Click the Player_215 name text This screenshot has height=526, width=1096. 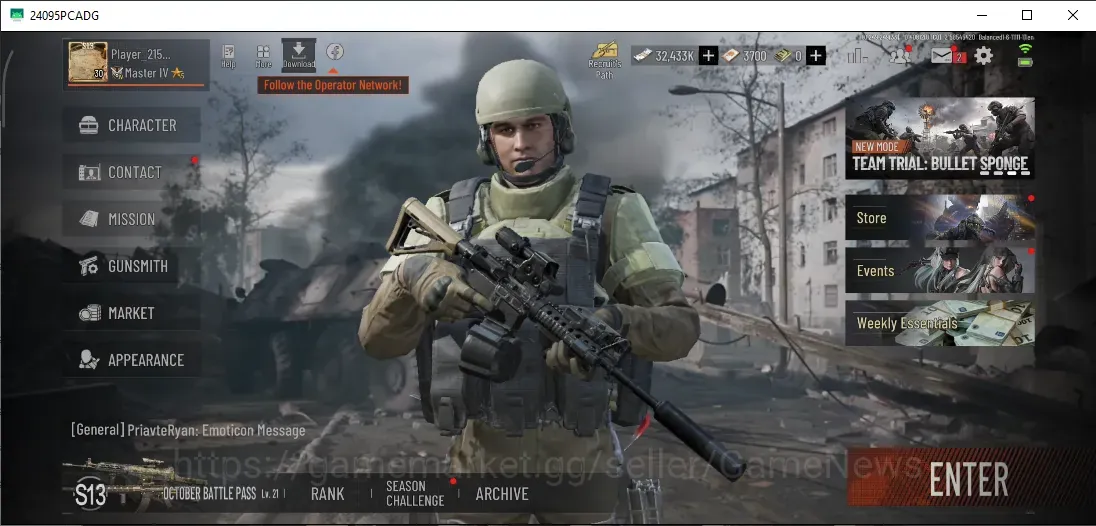pyautogui.click(x=141, y=54)
